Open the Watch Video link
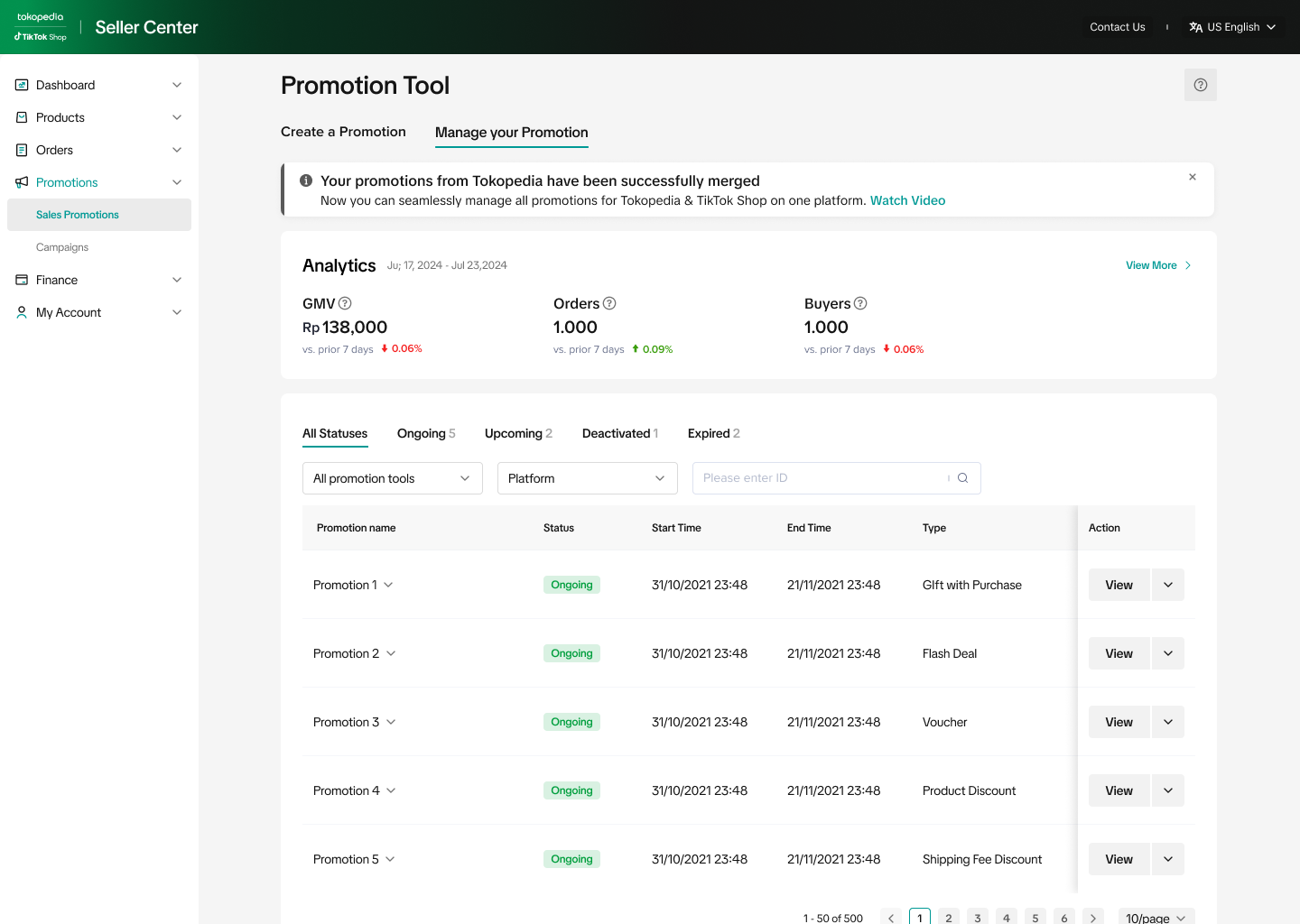Screen dimensions: 1300x924 907,200
